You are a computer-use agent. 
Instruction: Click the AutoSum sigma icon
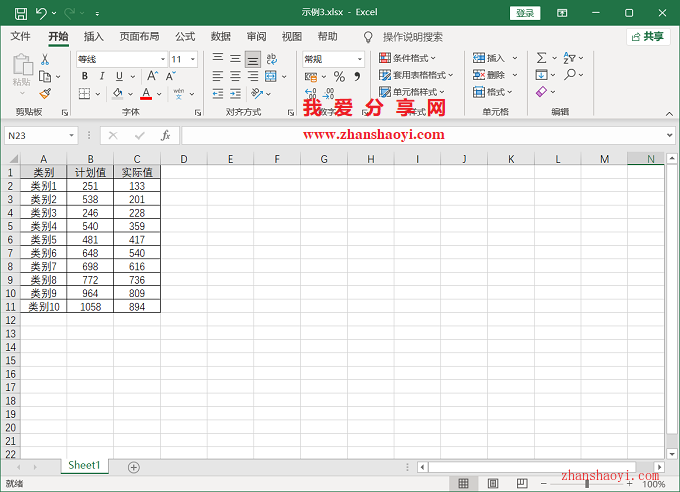pos(541,58)
